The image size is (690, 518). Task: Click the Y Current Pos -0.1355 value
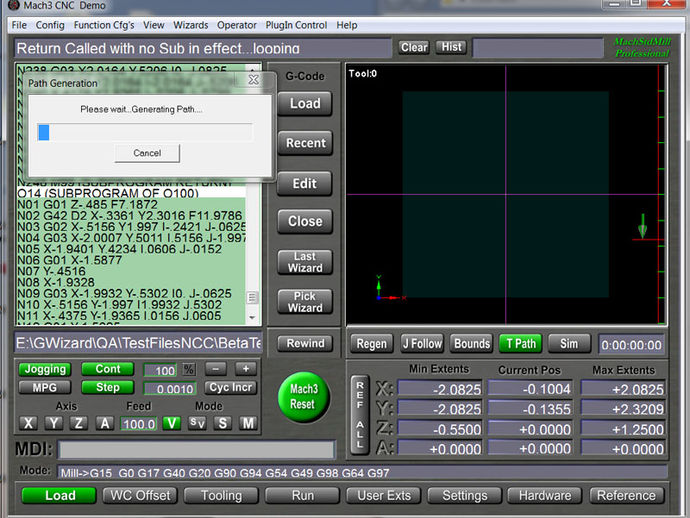tap(530, 409)
